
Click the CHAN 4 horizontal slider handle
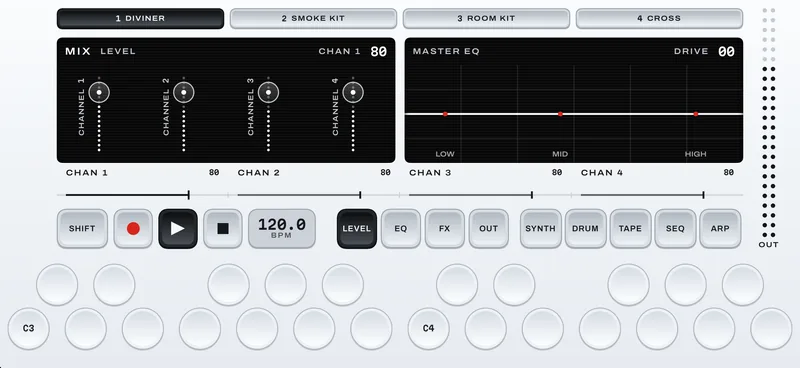click(704, 195)
